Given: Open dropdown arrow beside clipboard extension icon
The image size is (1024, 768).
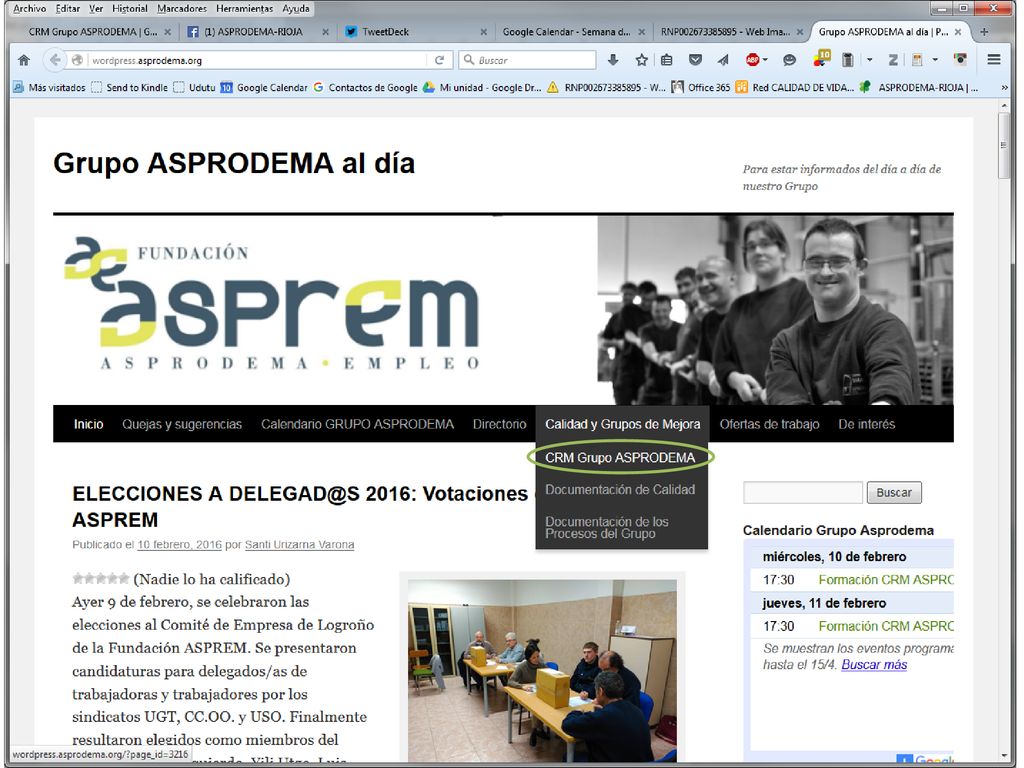Looking at the screenshot, I should [870, 60].
